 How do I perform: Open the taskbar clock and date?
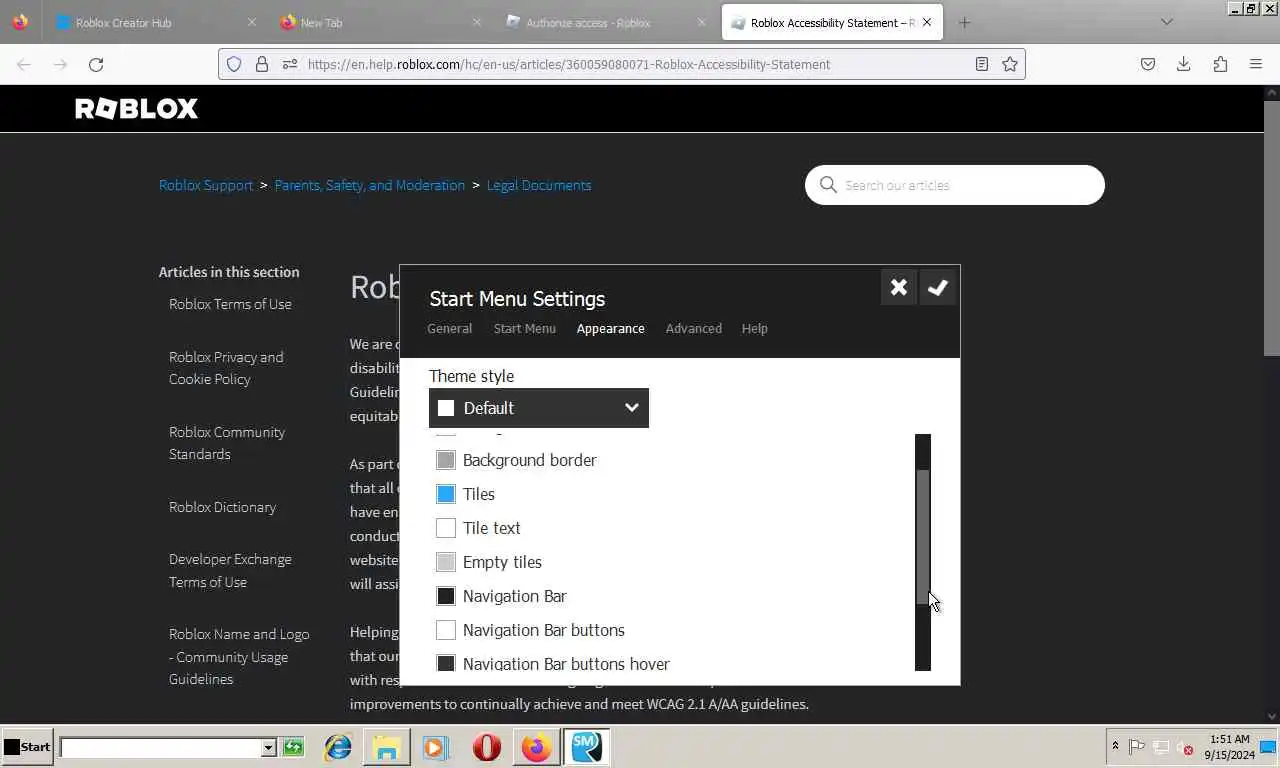[x=1229, y=747]
